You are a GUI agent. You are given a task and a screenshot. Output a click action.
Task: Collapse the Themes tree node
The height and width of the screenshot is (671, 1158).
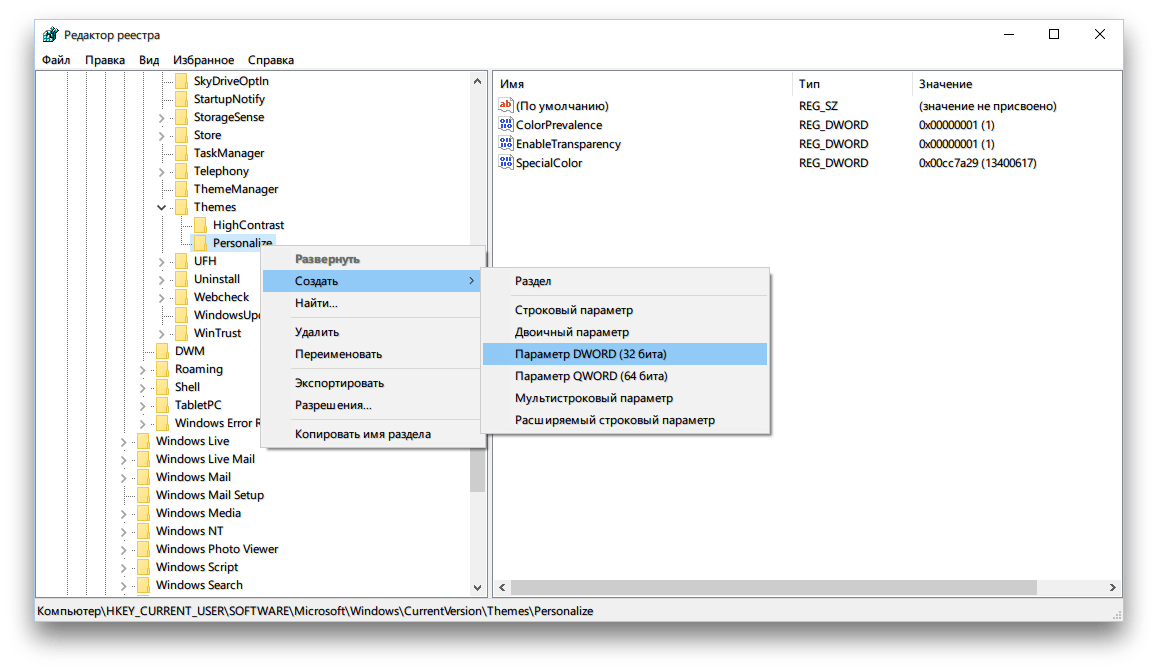point(162,207)
